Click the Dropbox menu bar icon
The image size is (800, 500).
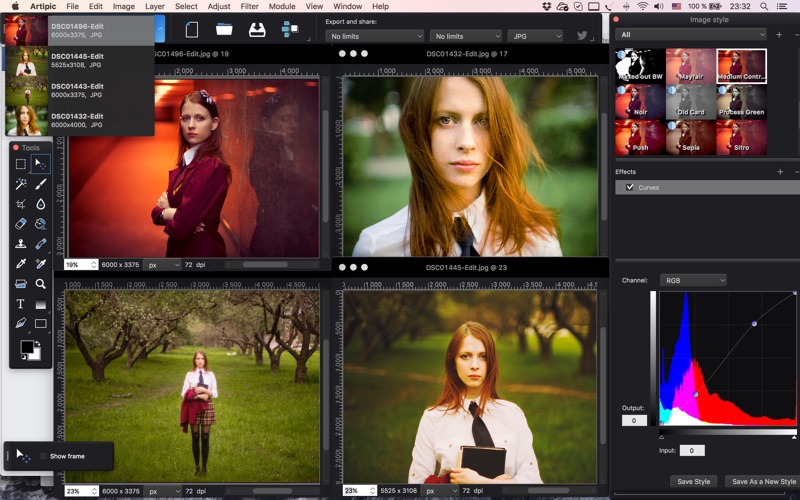point(546,6)
